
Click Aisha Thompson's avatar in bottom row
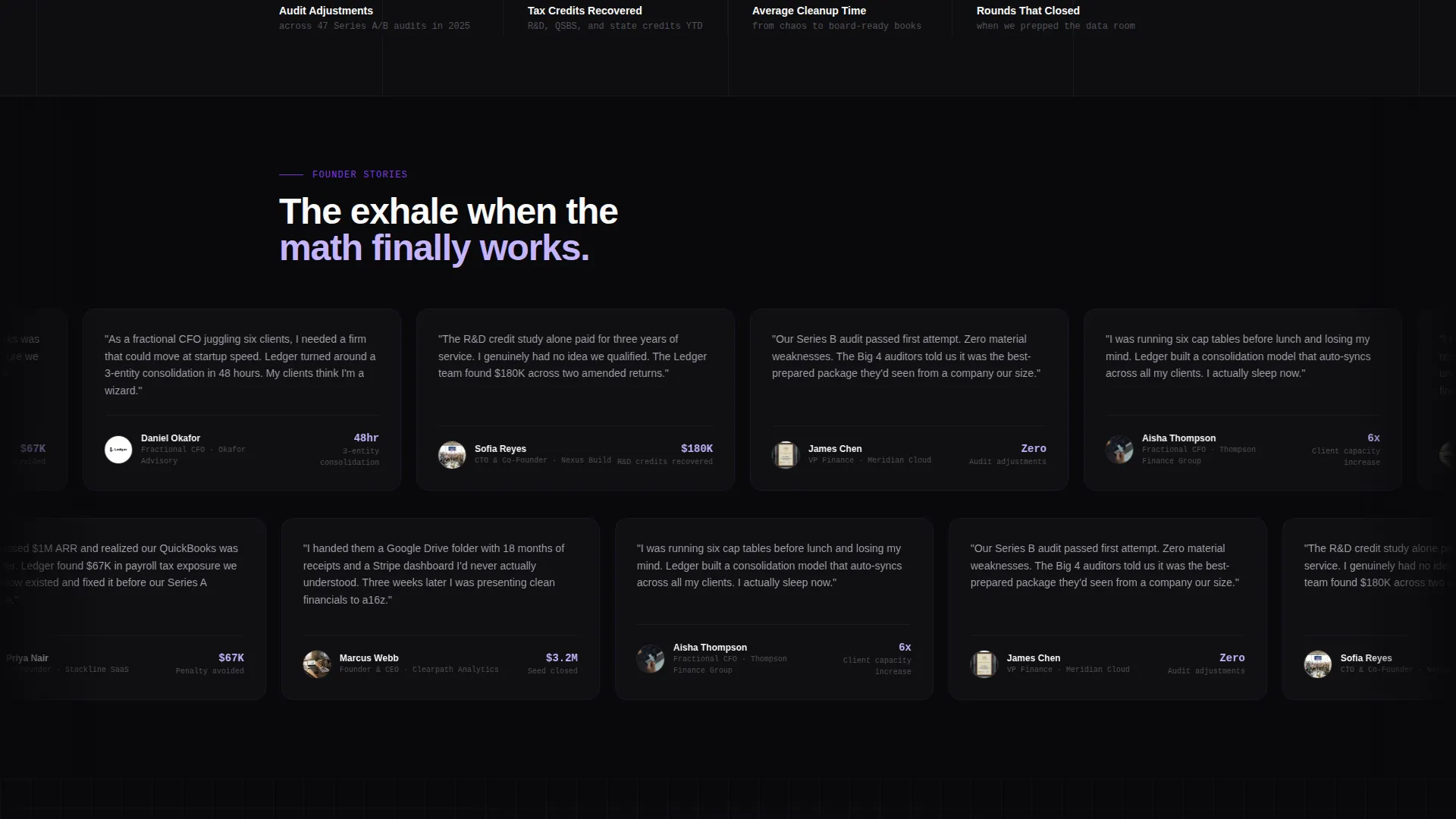(x=651, y=659)
